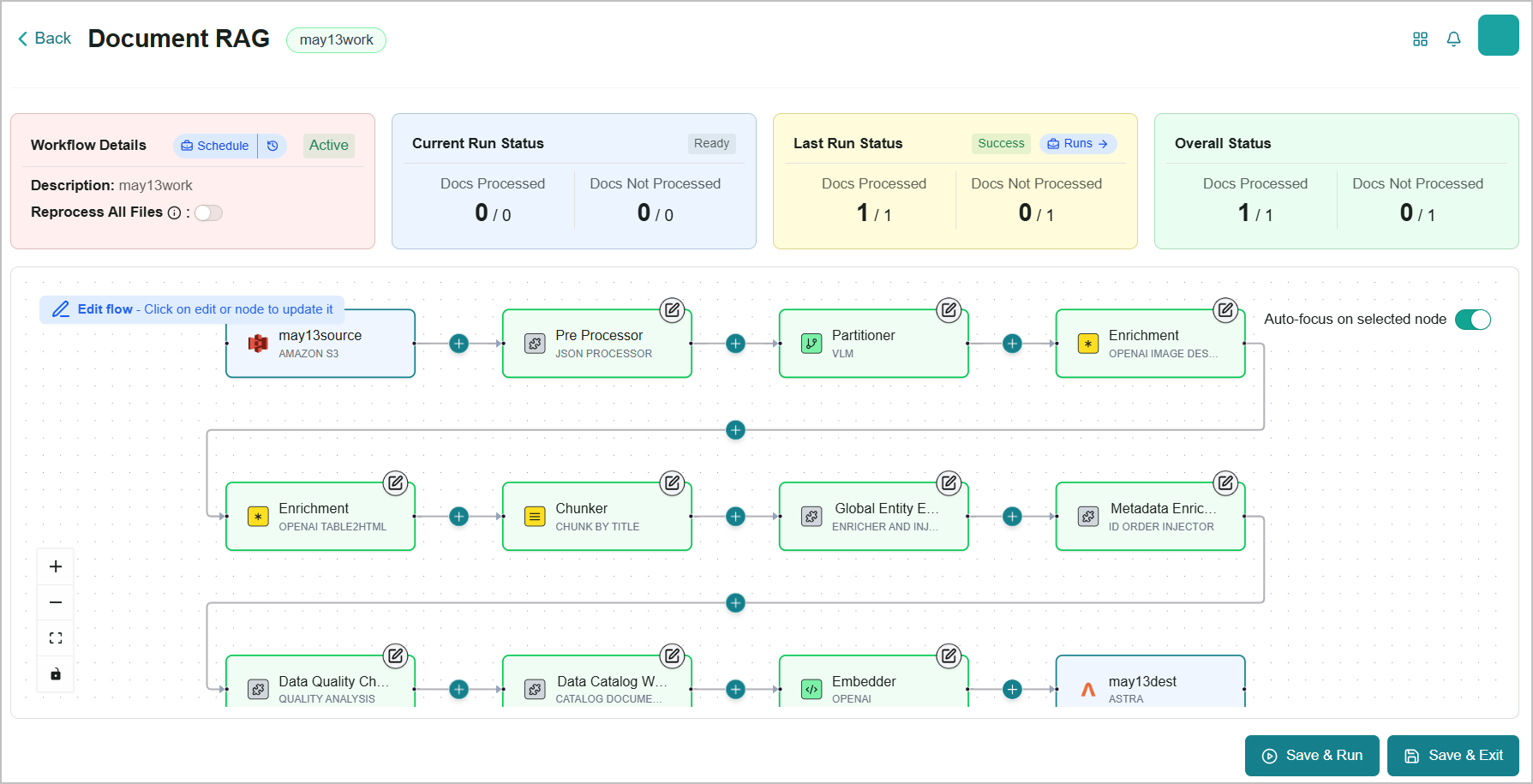Add node on connector between second and third rows
The width and height of the screenshot is (1533, 784).
(x=735, y=603)
